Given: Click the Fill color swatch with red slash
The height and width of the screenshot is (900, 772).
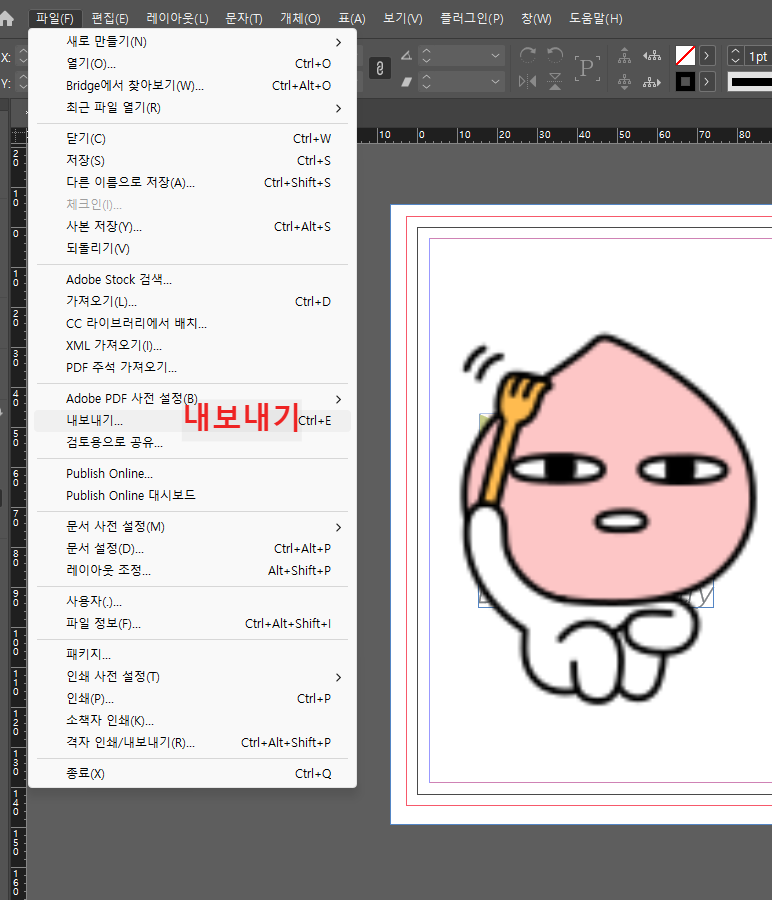Looking at the screenshot, I should click(685, 56).
